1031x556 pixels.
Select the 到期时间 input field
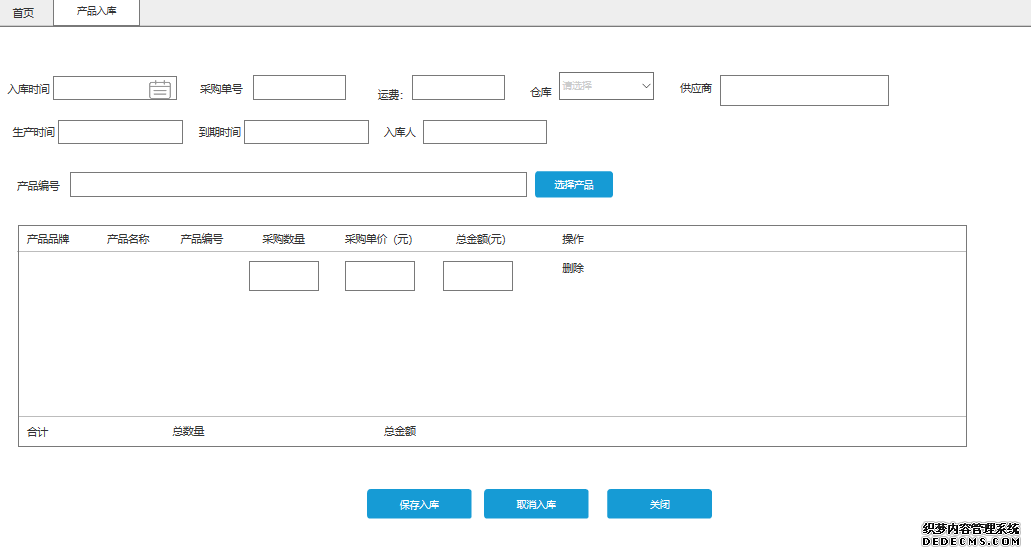(306, 132)
